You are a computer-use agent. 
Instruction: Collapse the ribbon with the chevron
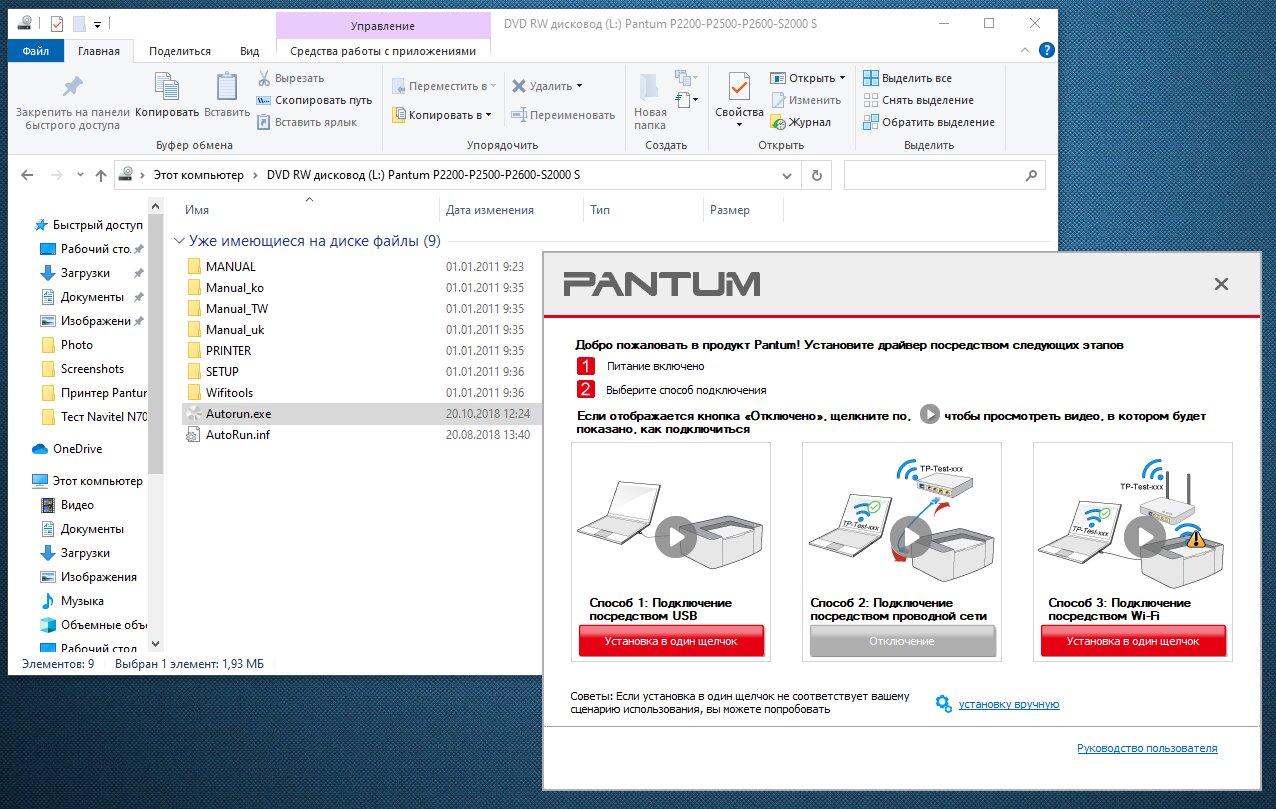coord(1025,50)
